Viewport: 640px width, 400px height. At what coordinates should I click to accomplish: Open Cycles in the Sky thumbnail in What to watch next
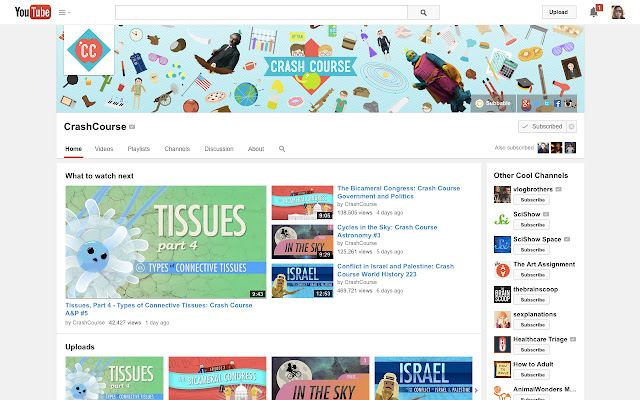click(x=302, y=242)
